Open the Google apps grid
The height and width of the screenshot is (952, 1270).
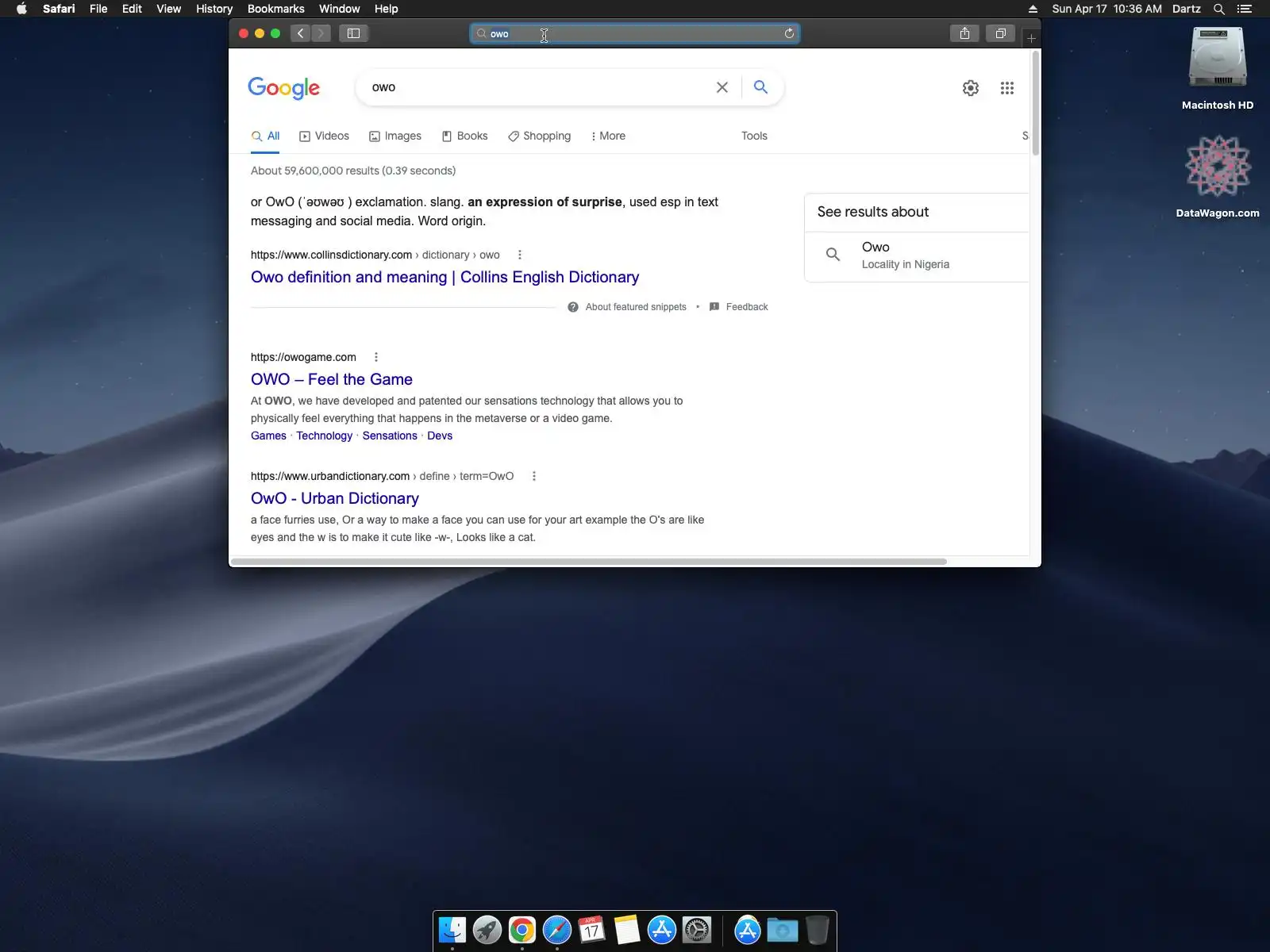coord(1007,88)
